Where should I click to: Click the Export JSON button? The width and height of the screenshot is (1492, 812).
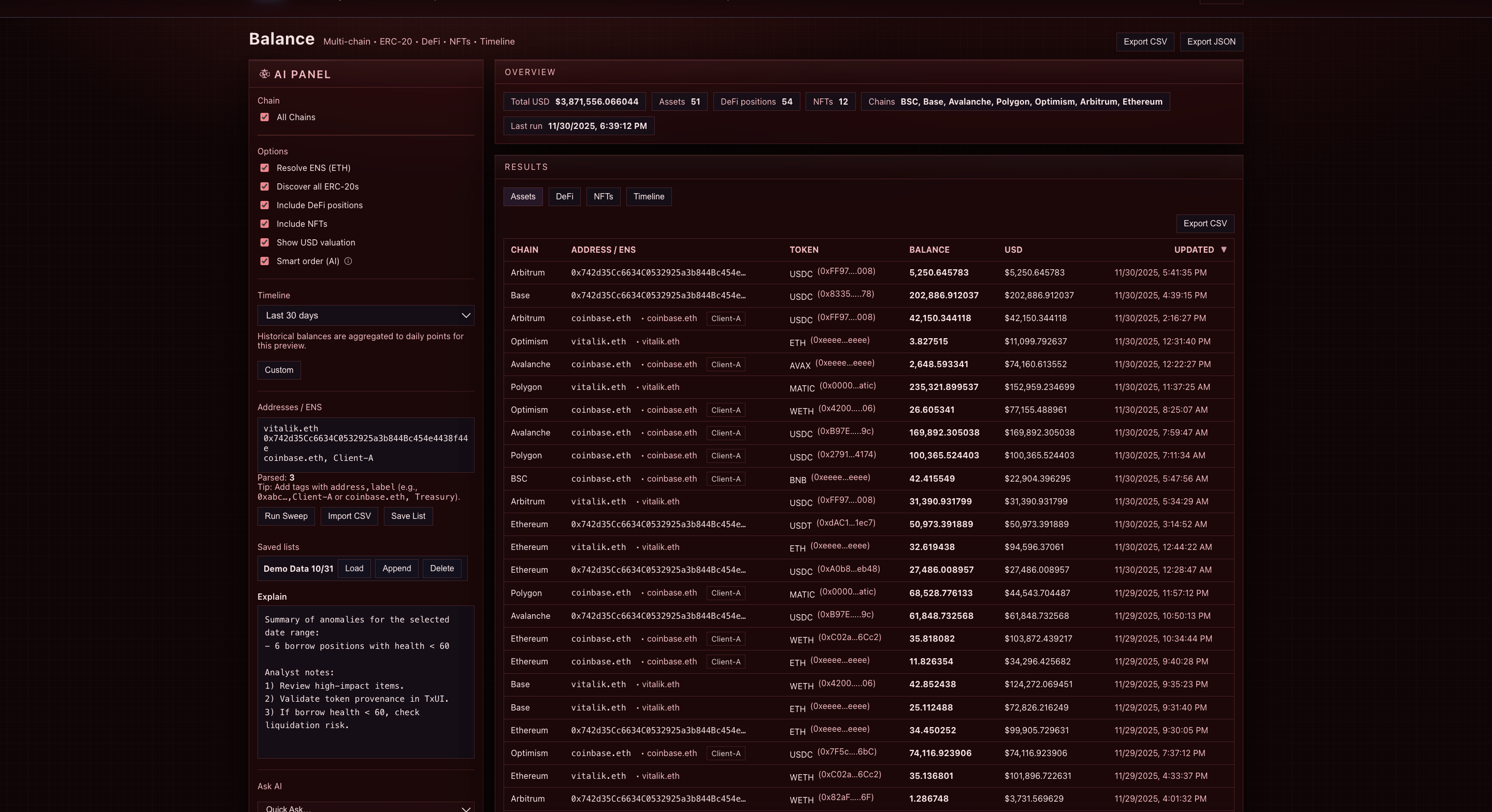(1211, 42)
